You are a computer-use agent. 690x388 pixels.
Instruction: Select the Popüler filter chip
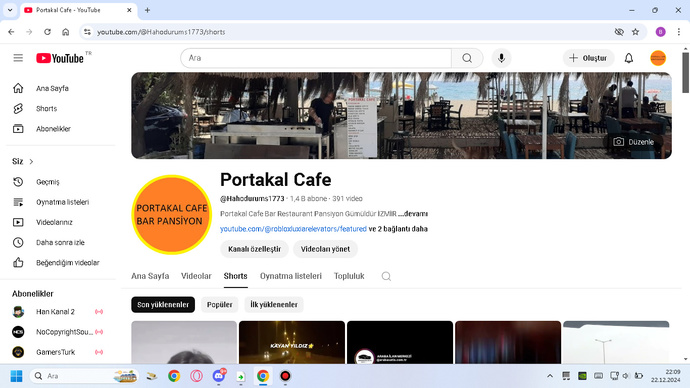tap(220, 304)
